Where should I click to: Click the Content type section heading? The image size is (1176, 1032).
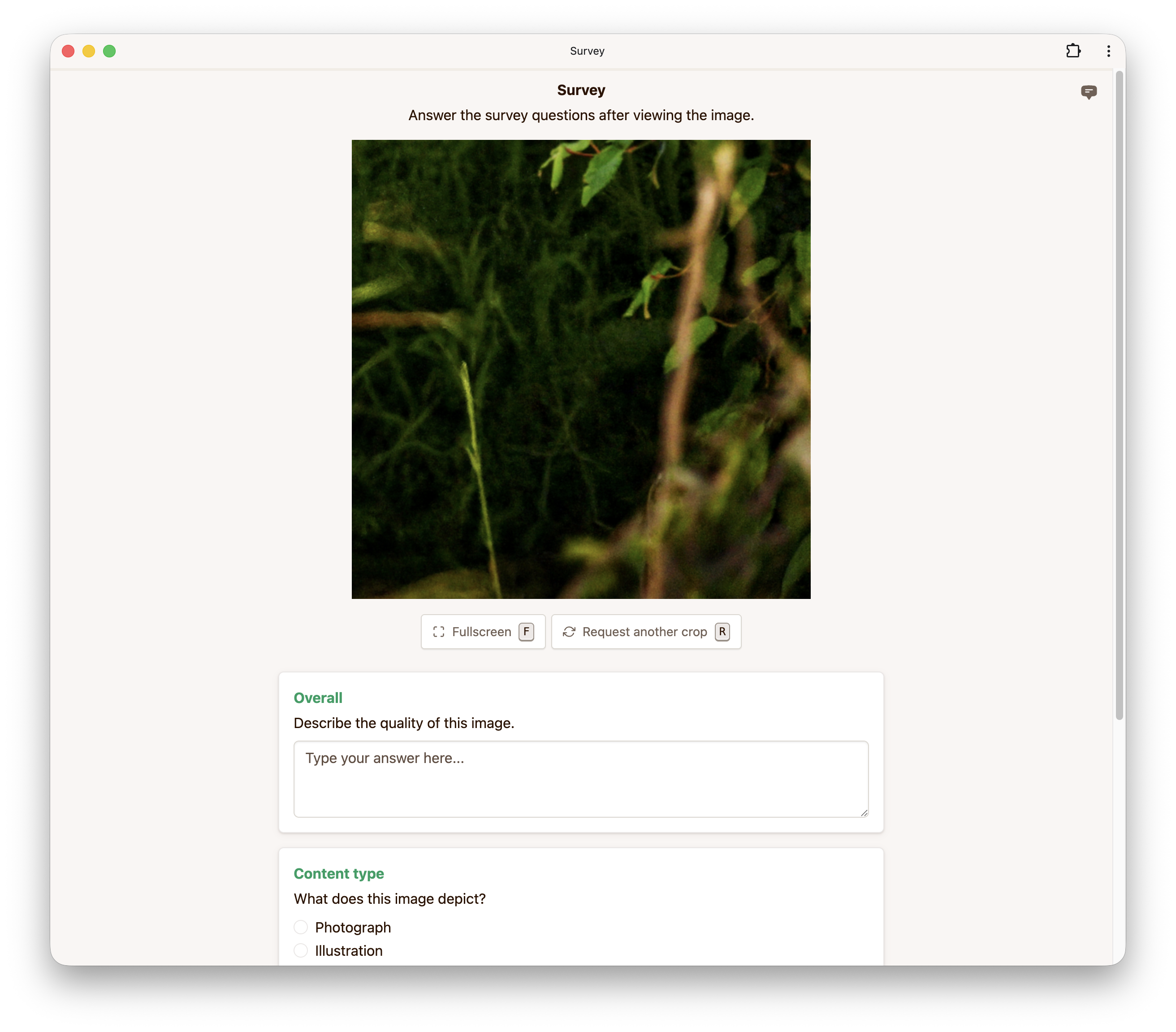tap(338, 873)
